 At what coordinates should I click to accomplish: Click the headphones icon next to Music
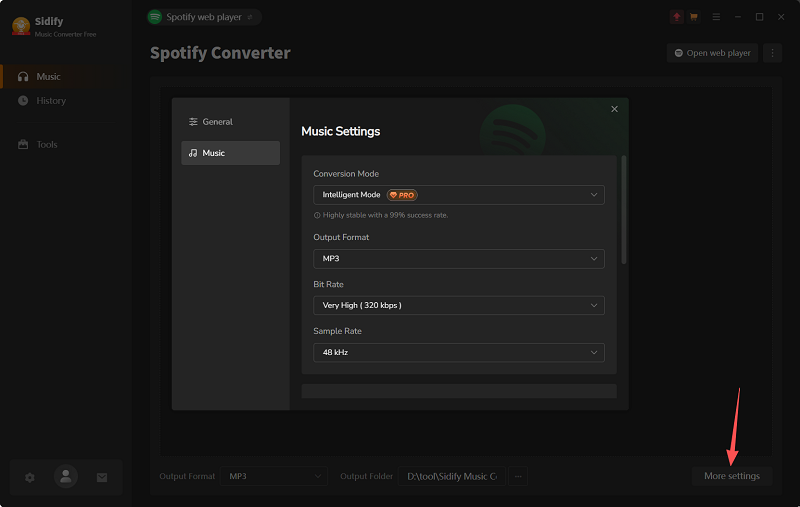pyautogui.click(x=23, y=77)
